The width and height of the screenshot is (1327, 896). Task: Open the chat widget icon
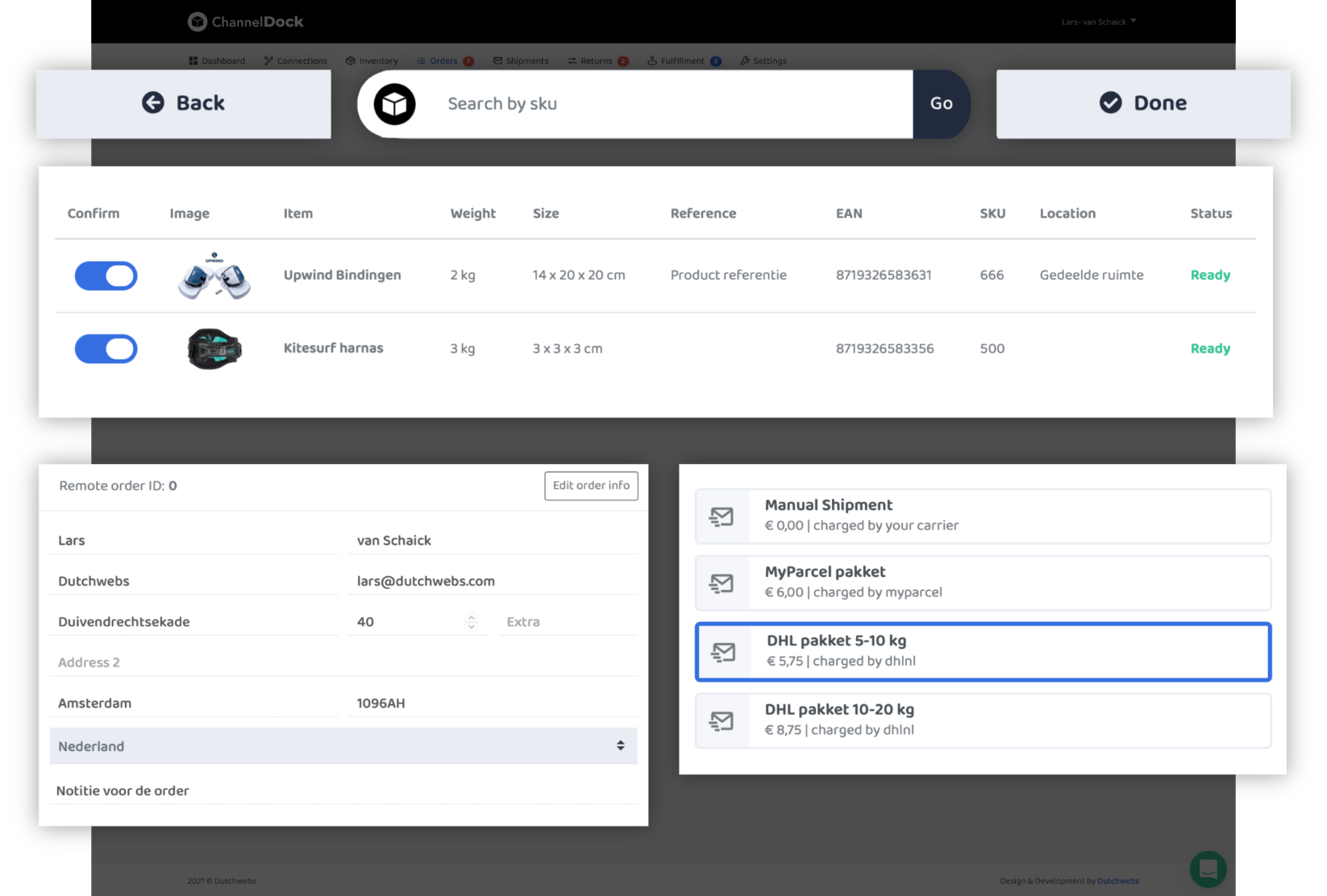tap(1208, 869)
